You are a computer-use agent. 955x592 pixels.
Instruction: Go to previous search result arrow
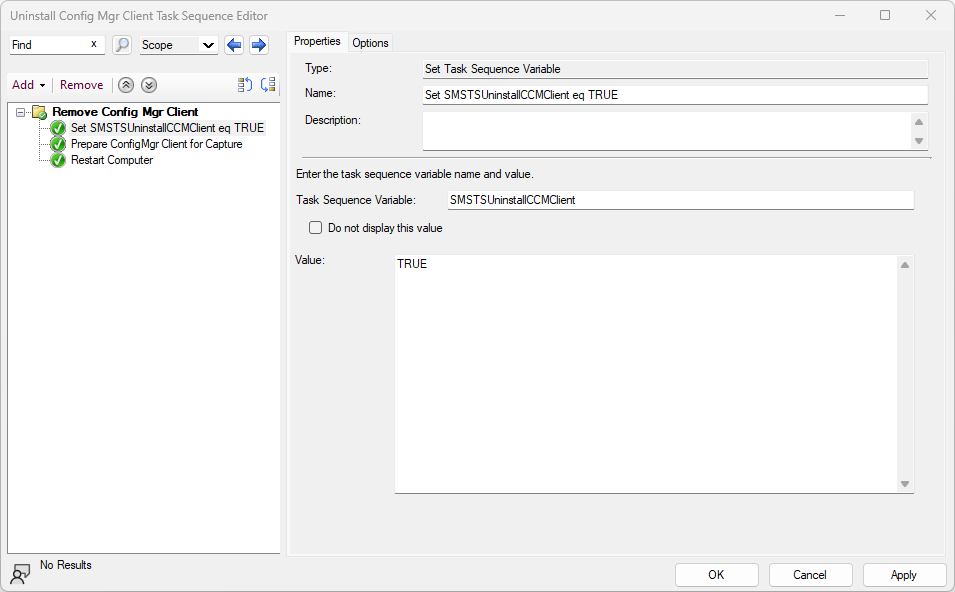pos(234,44)
